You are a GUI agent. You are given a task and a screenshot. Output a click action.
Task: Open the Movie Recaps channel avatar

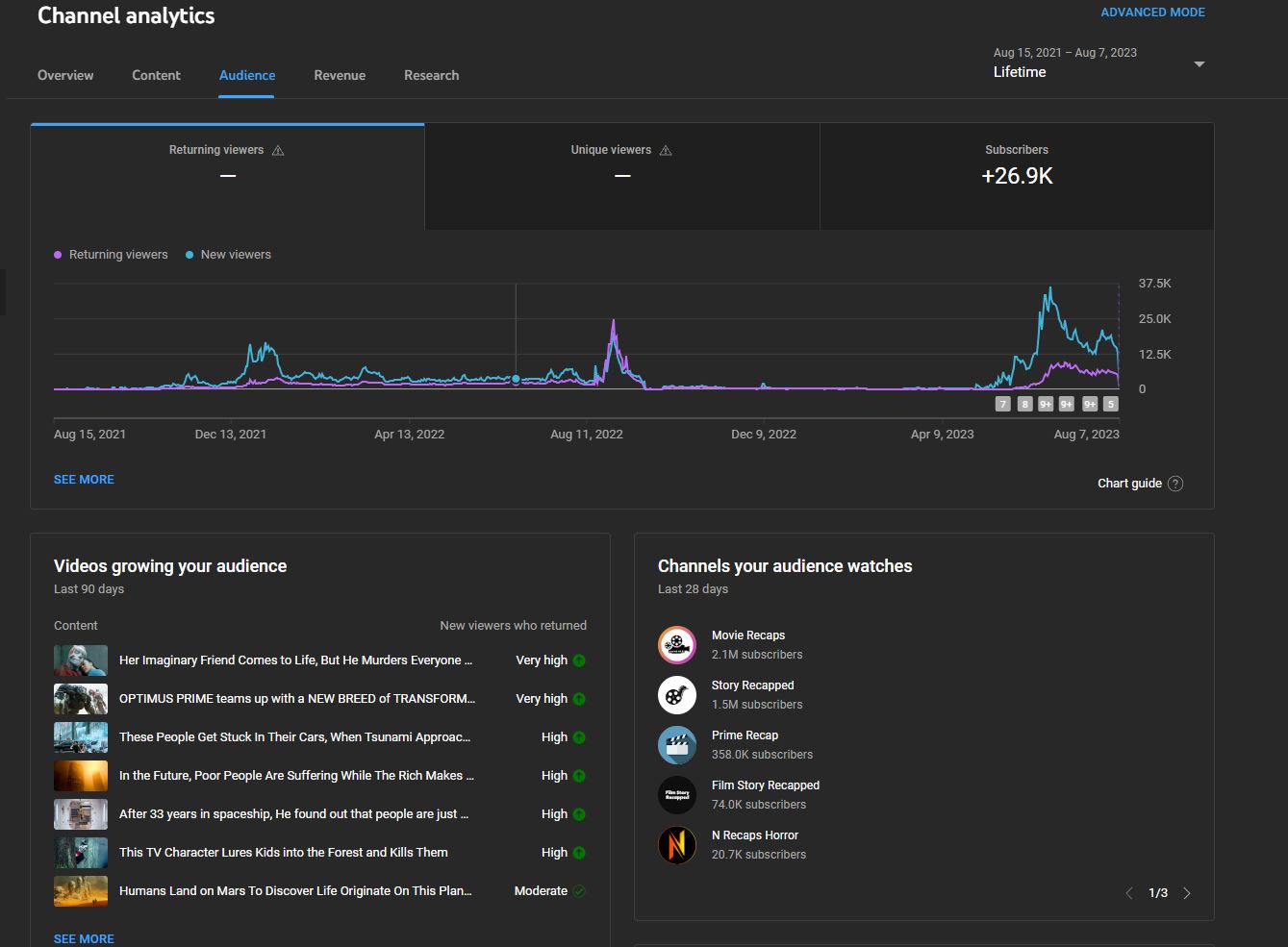click(x=677, y=644)
